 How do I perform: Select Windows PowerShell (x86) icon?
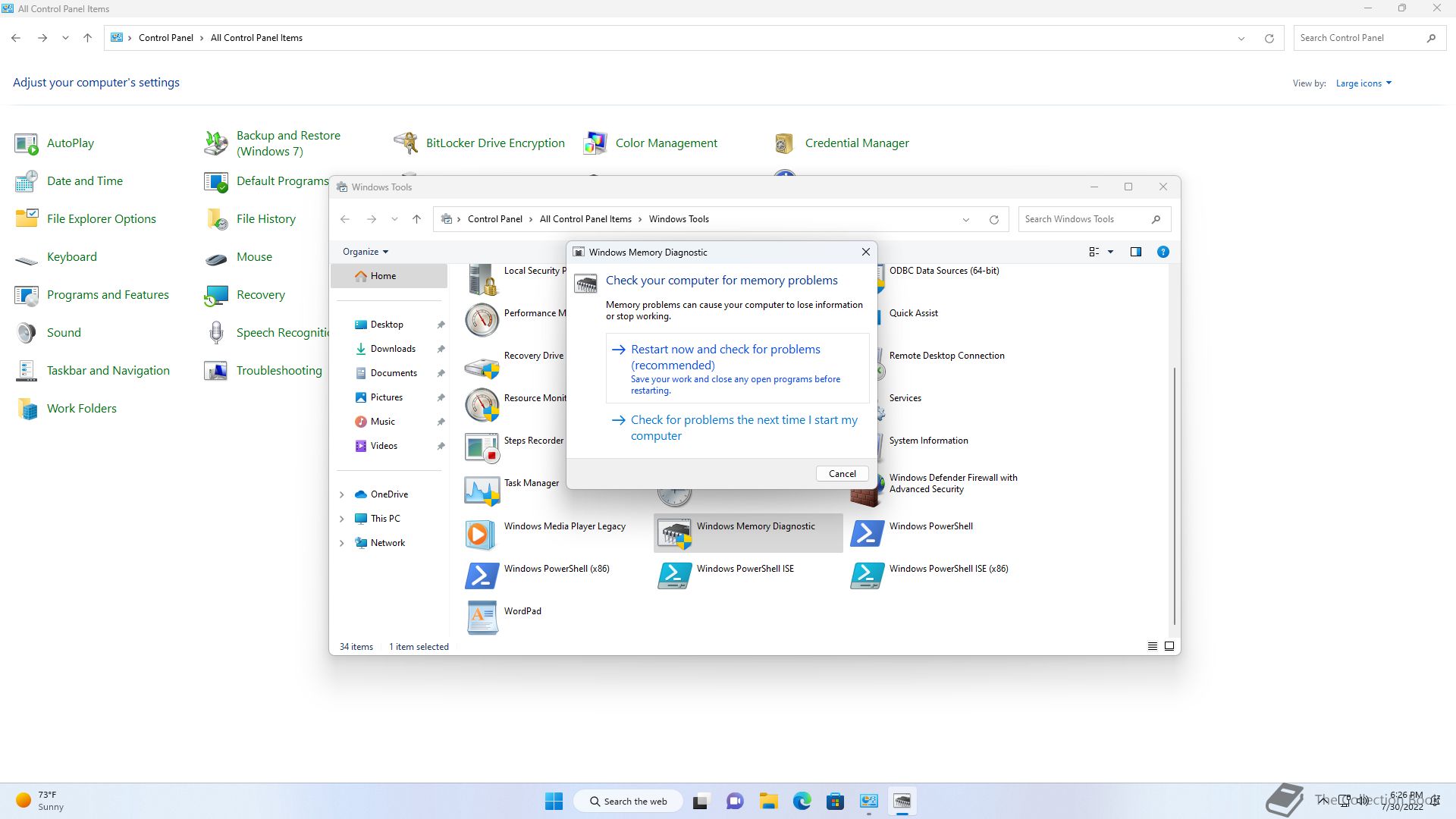482,576
